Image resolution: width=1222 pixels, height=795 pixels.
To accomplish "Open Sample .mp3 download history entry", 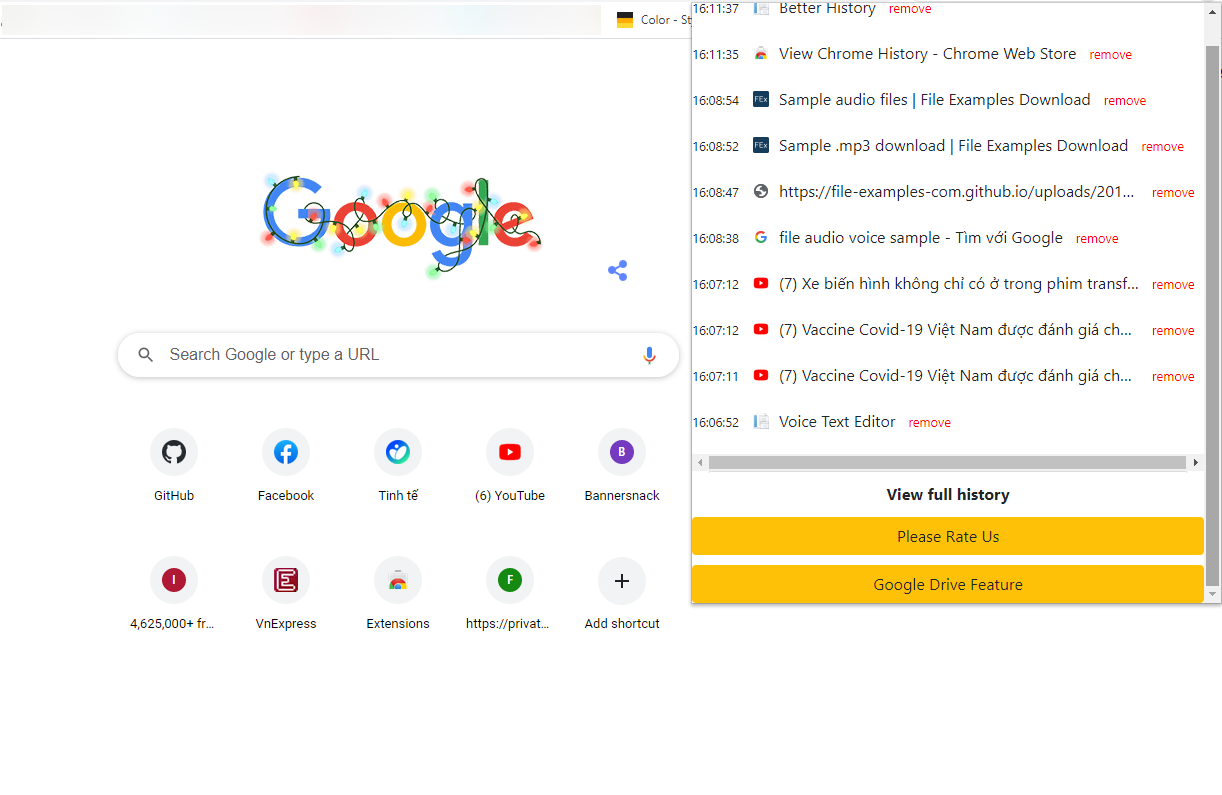I will (x=954, y=146).
